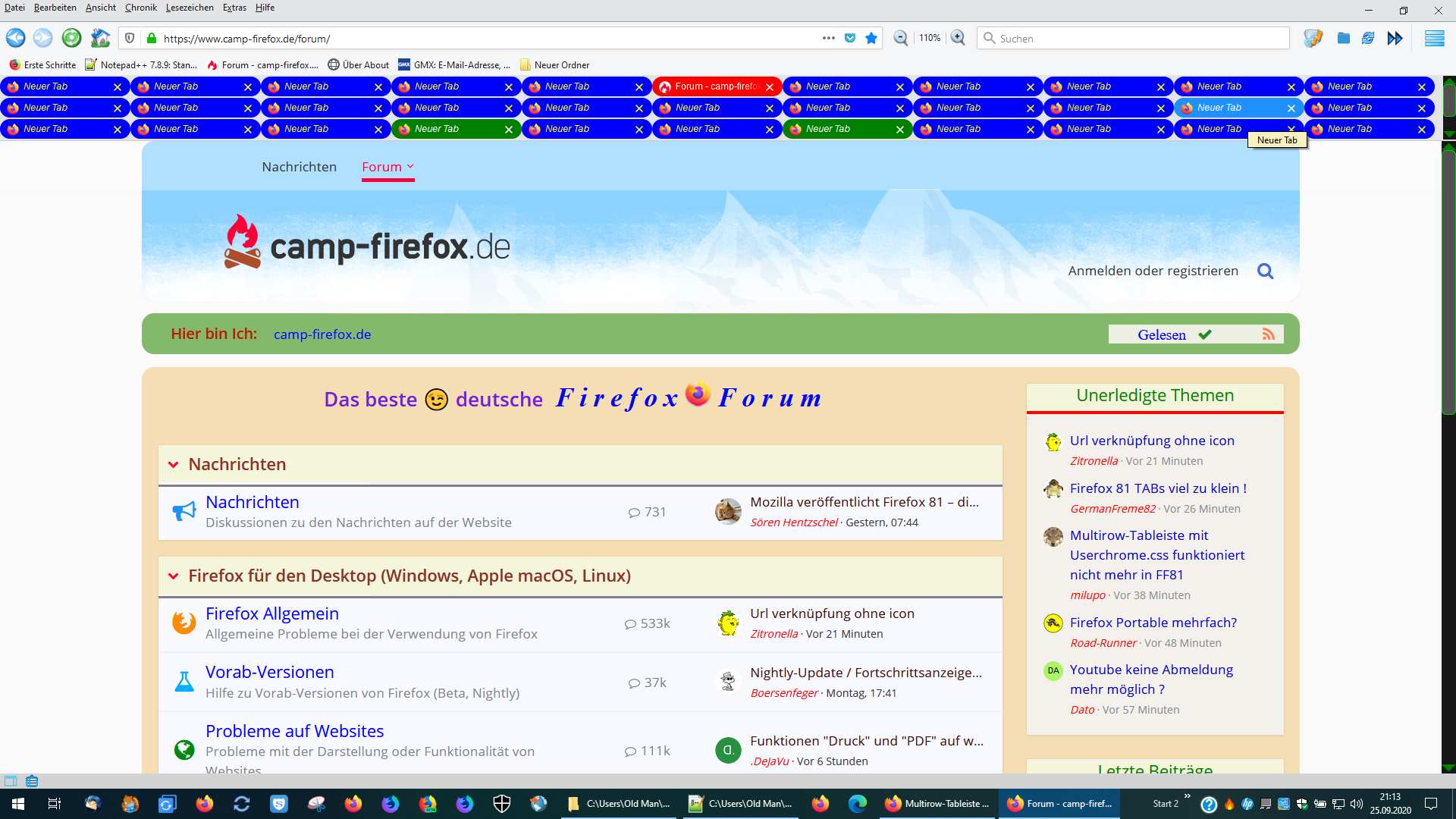Click the zoom out magnifier icon

[900, 38]
